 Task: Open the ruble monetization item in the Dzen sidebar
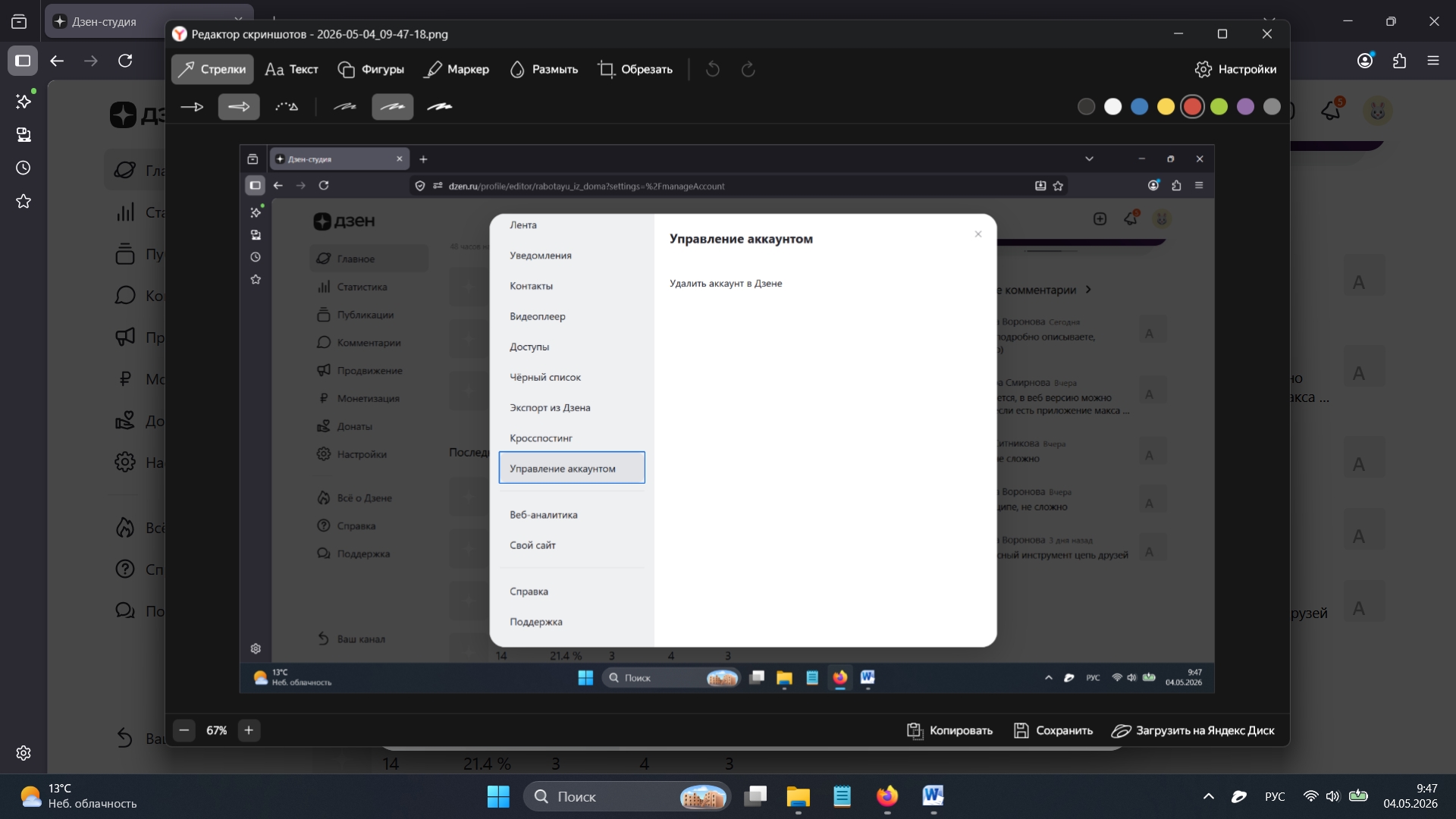(125, 378)
